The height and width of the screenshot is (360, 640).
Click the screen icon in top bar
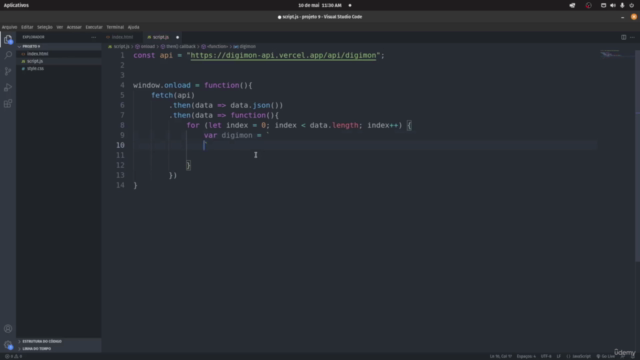(603, 5)
